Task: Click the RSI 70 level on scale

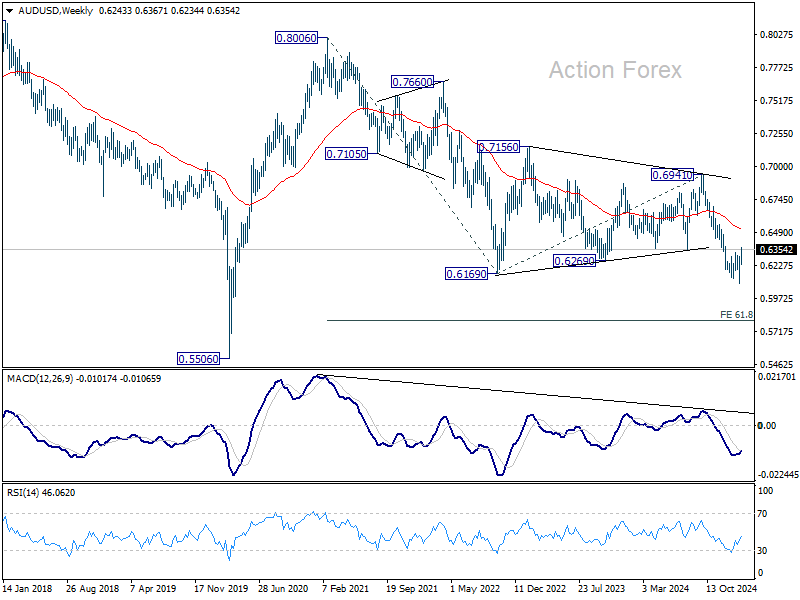Action: point(762,514)
